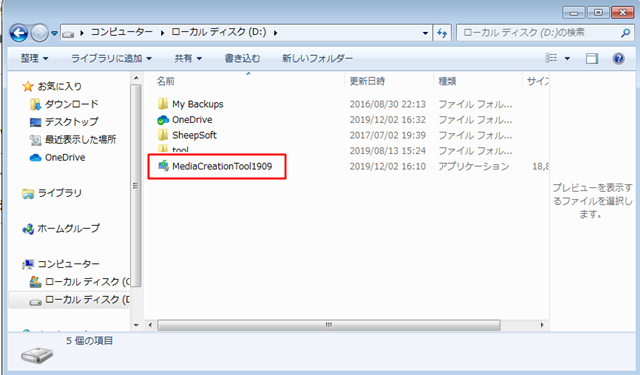Open コンピューター in navigation pane

[x=69, y=264]
